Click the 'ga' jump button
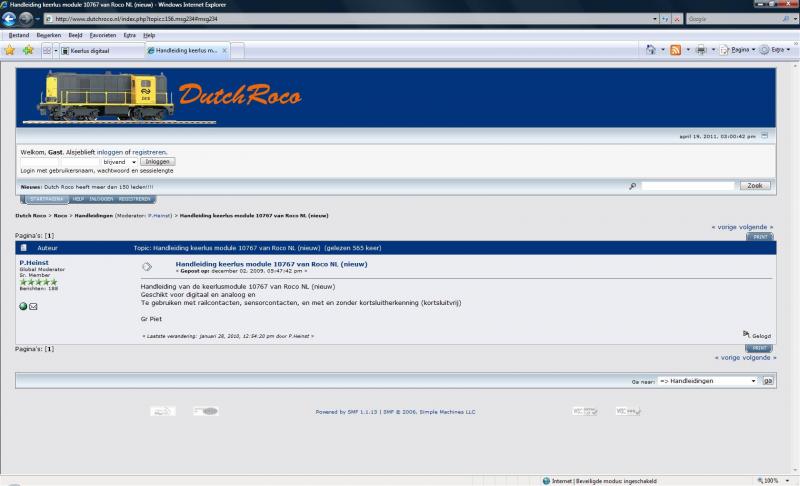Image resolution: width=800 pixels, height=486 pixels. [768, 381]
